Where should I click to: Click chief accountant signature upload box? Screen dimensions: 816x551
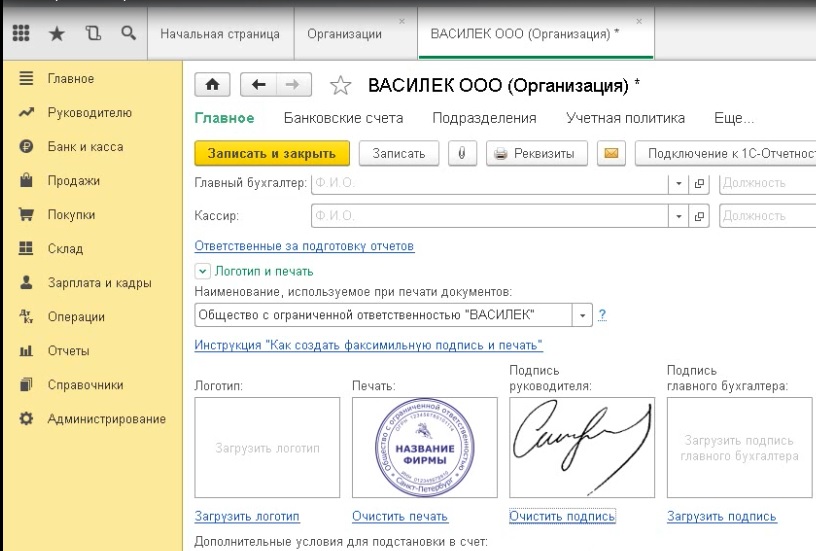[740, 447]
